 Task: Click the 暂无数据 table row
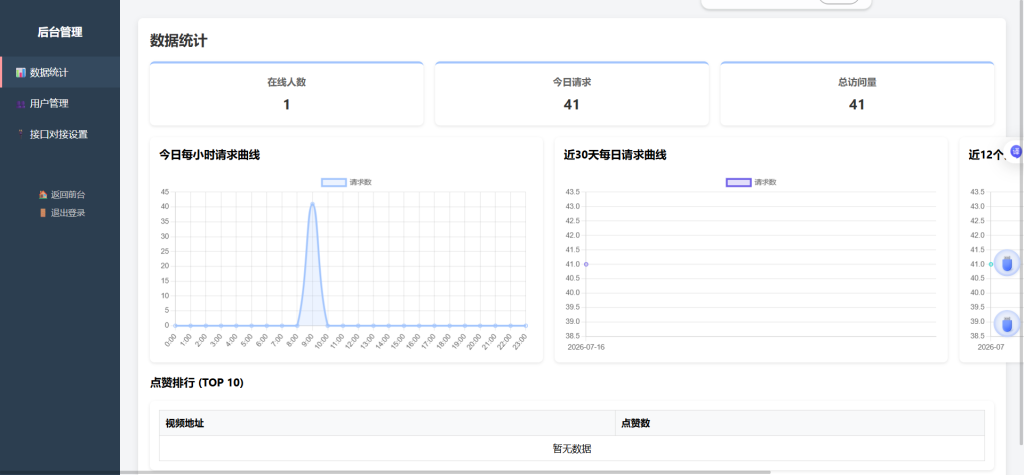point(572,448)
